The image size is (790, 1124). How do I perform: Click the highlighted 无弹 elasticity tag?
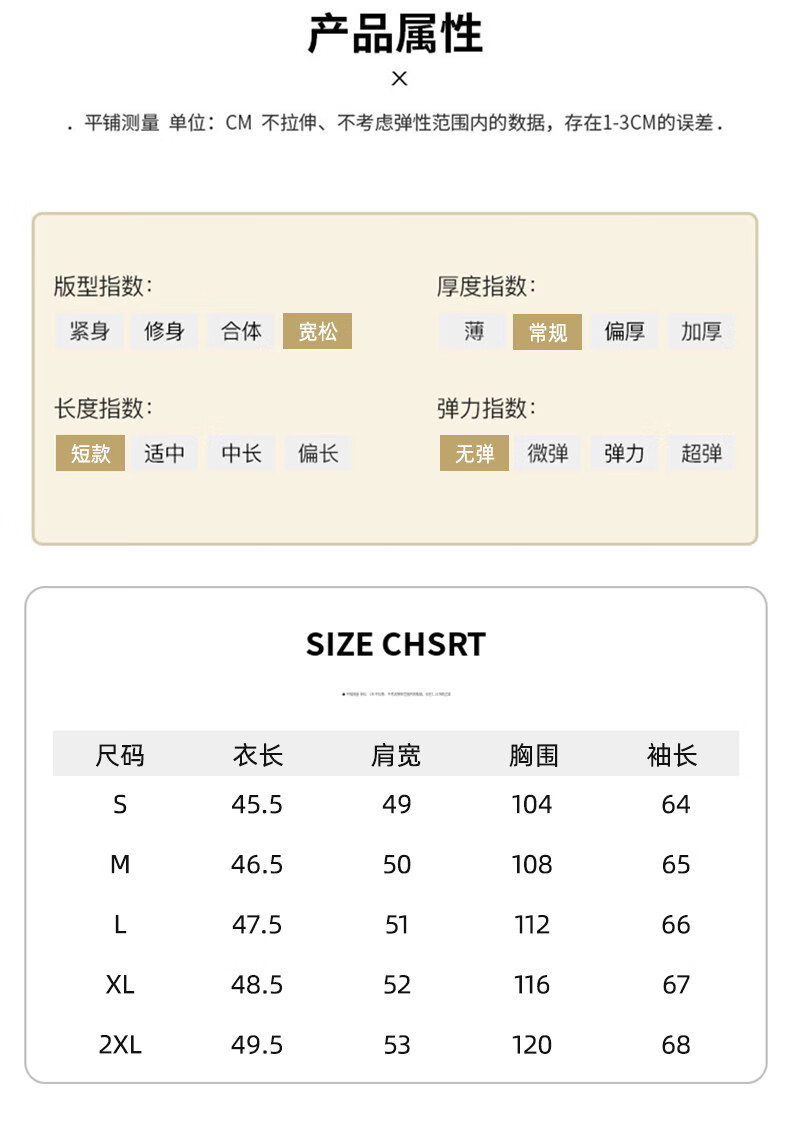(x=475, y=453)
